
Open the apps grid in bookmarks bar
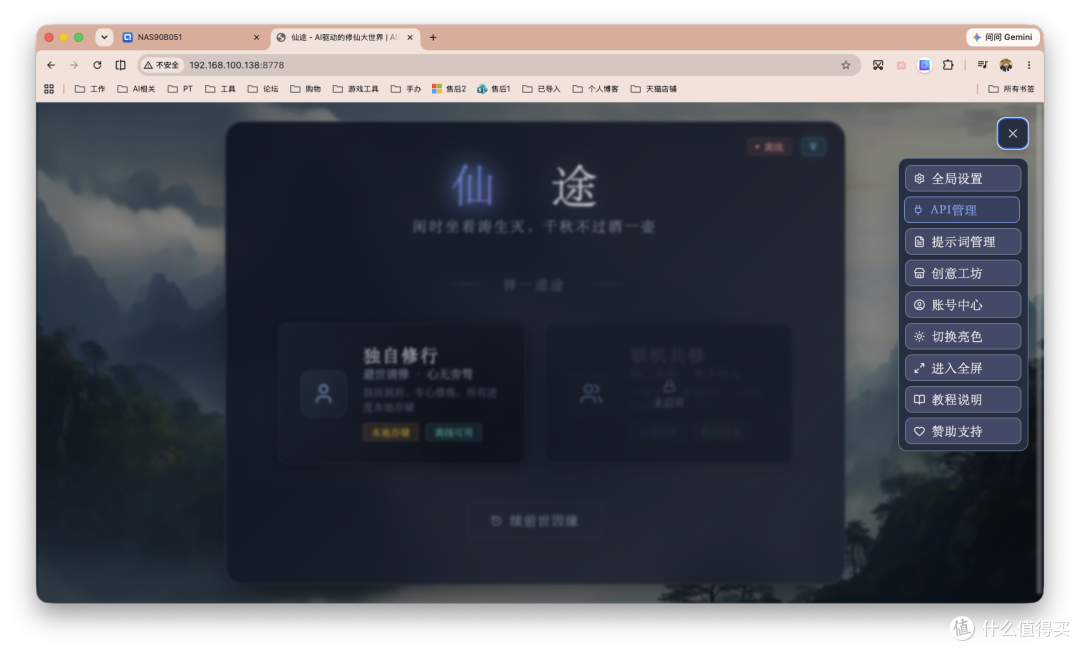[x=49, y=89]
